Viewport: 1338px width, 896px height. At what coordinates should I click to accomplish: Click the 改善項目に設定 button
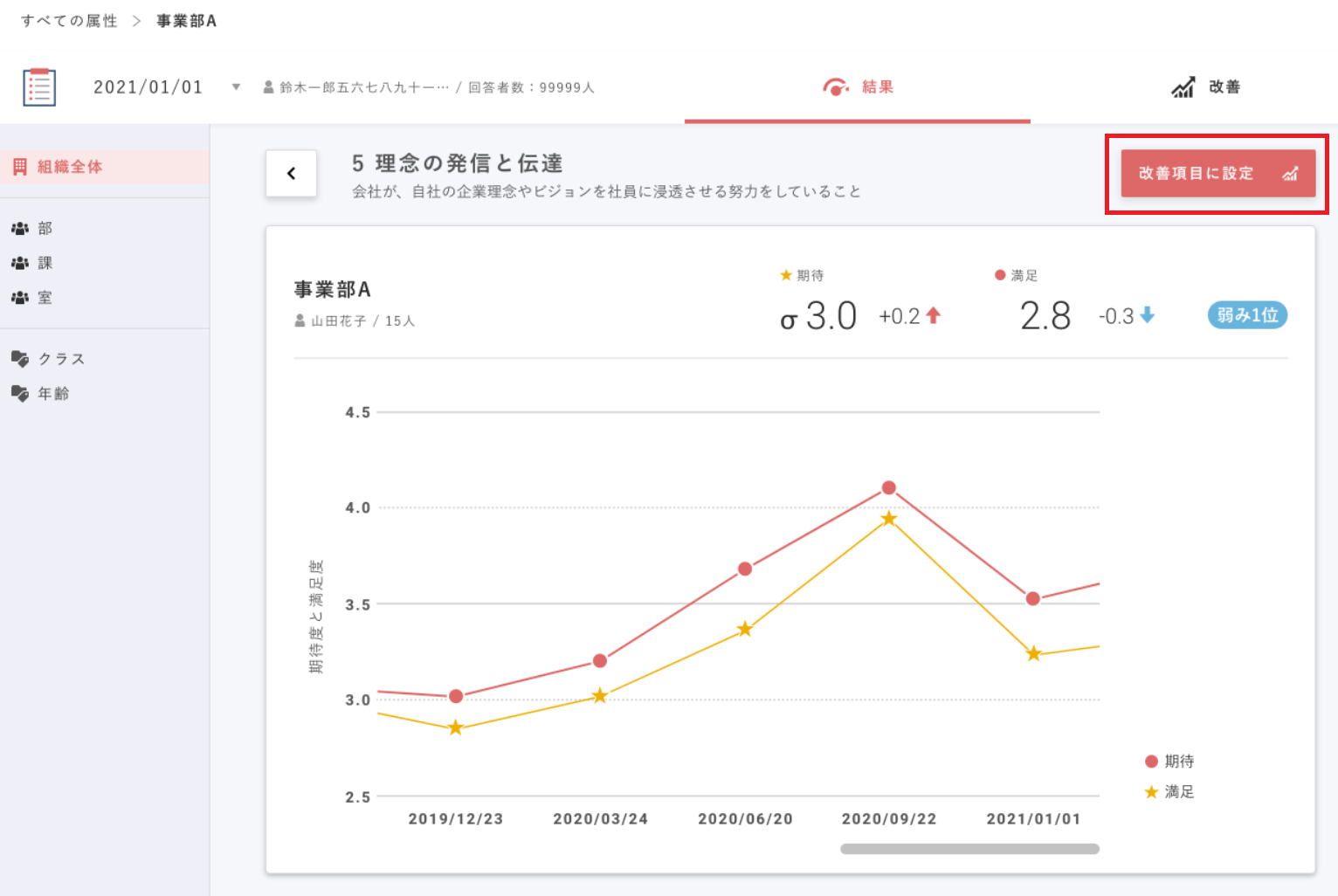click(x=1217, y=174)
